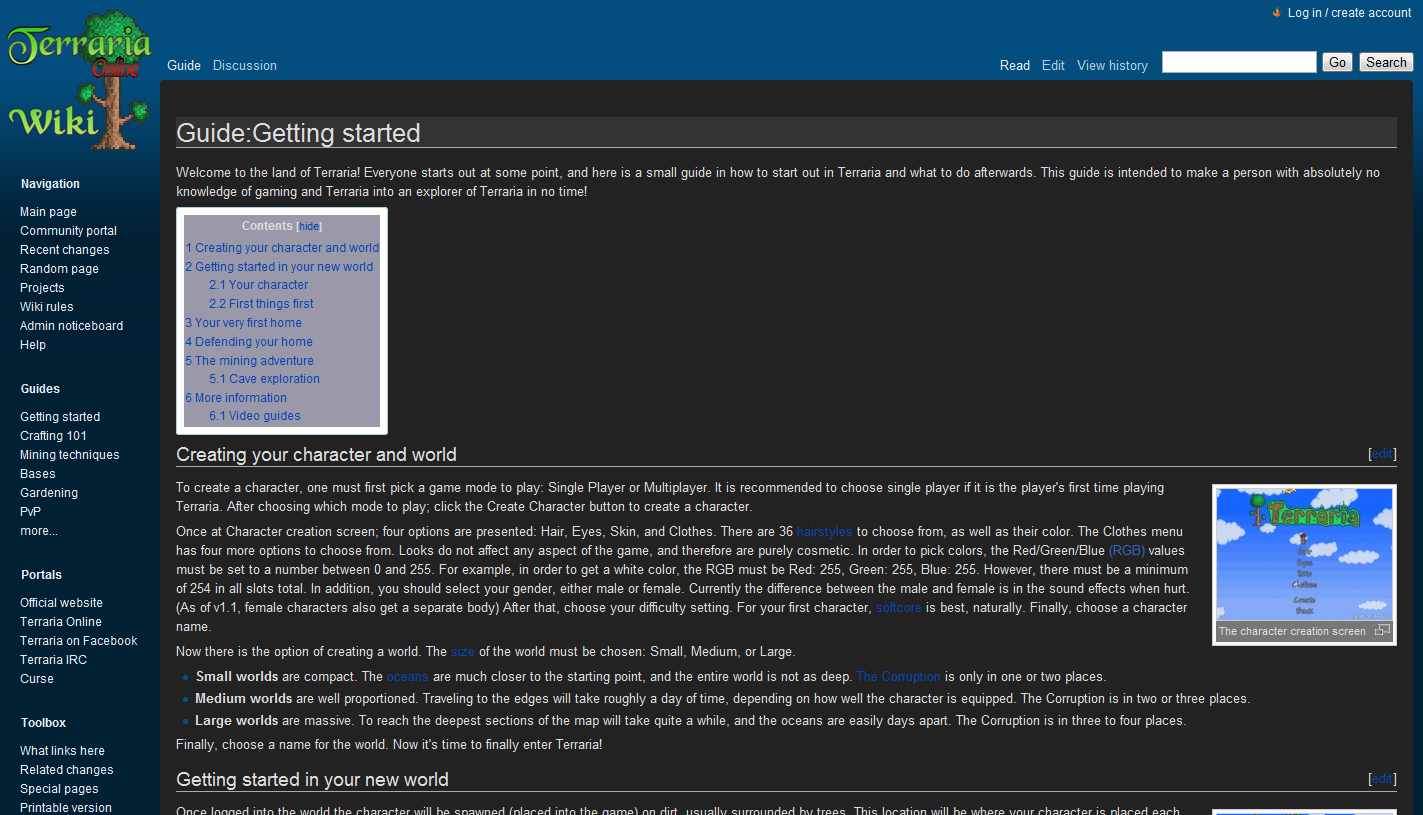Viewport: 1423px width, 815px height.
Task: Switch to the Discussion tab
Action: pyautogui.click(x=245, y=65)
